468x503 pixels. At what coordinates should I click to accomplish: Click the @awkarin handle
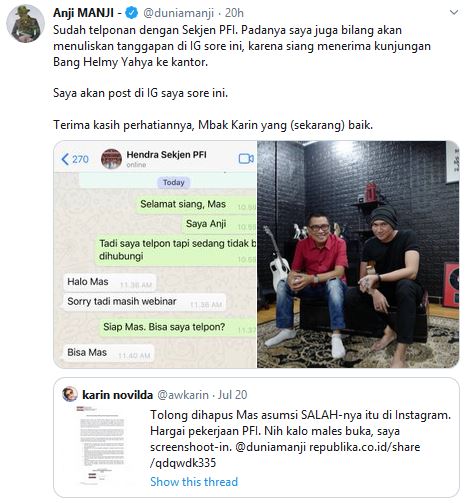(x=183, y=395)
